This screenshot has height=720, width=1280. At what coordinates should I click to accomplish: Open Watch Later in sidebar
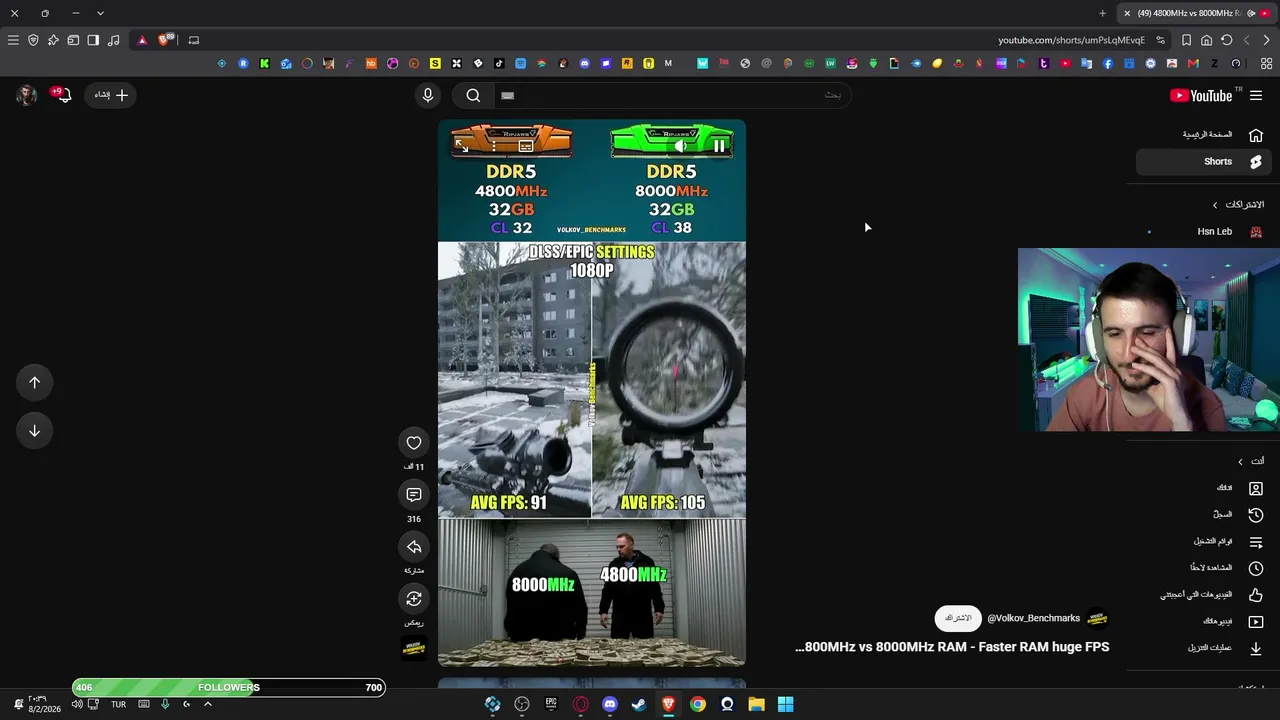pos(1204,567)
